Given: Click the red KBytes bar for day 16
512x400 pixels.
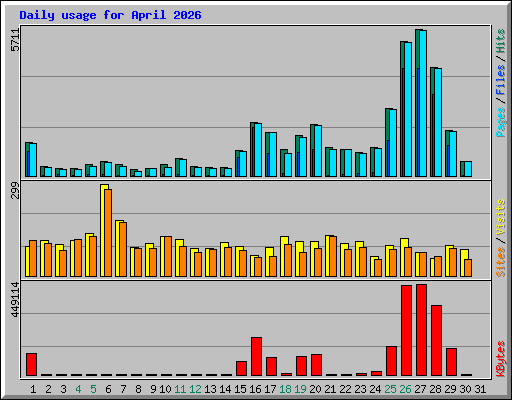Looking at the screenshot, I should (x=256, y=357).
